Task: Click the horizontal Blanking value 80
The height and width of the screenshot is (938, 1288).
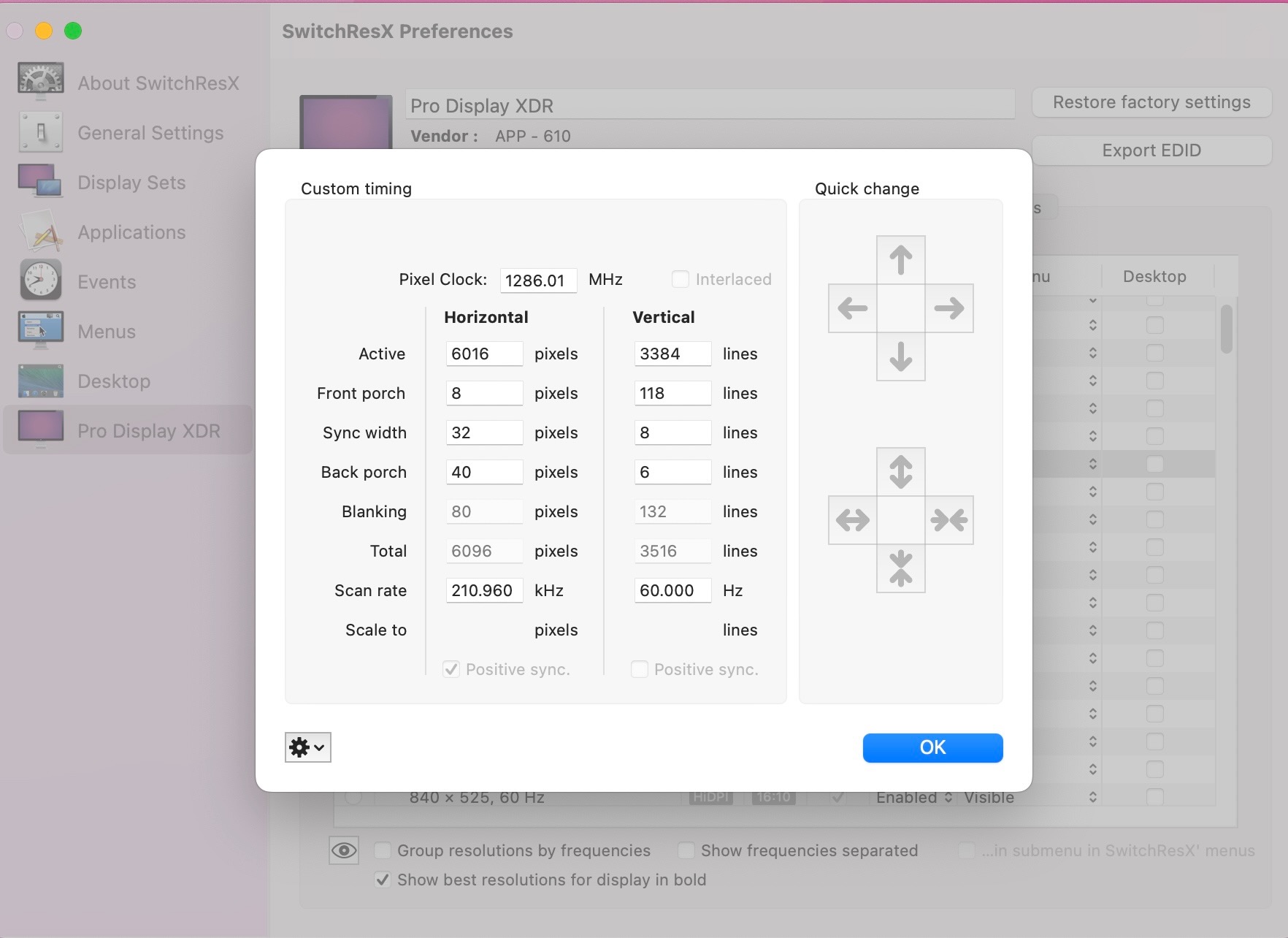Action: tap(484, 511)
